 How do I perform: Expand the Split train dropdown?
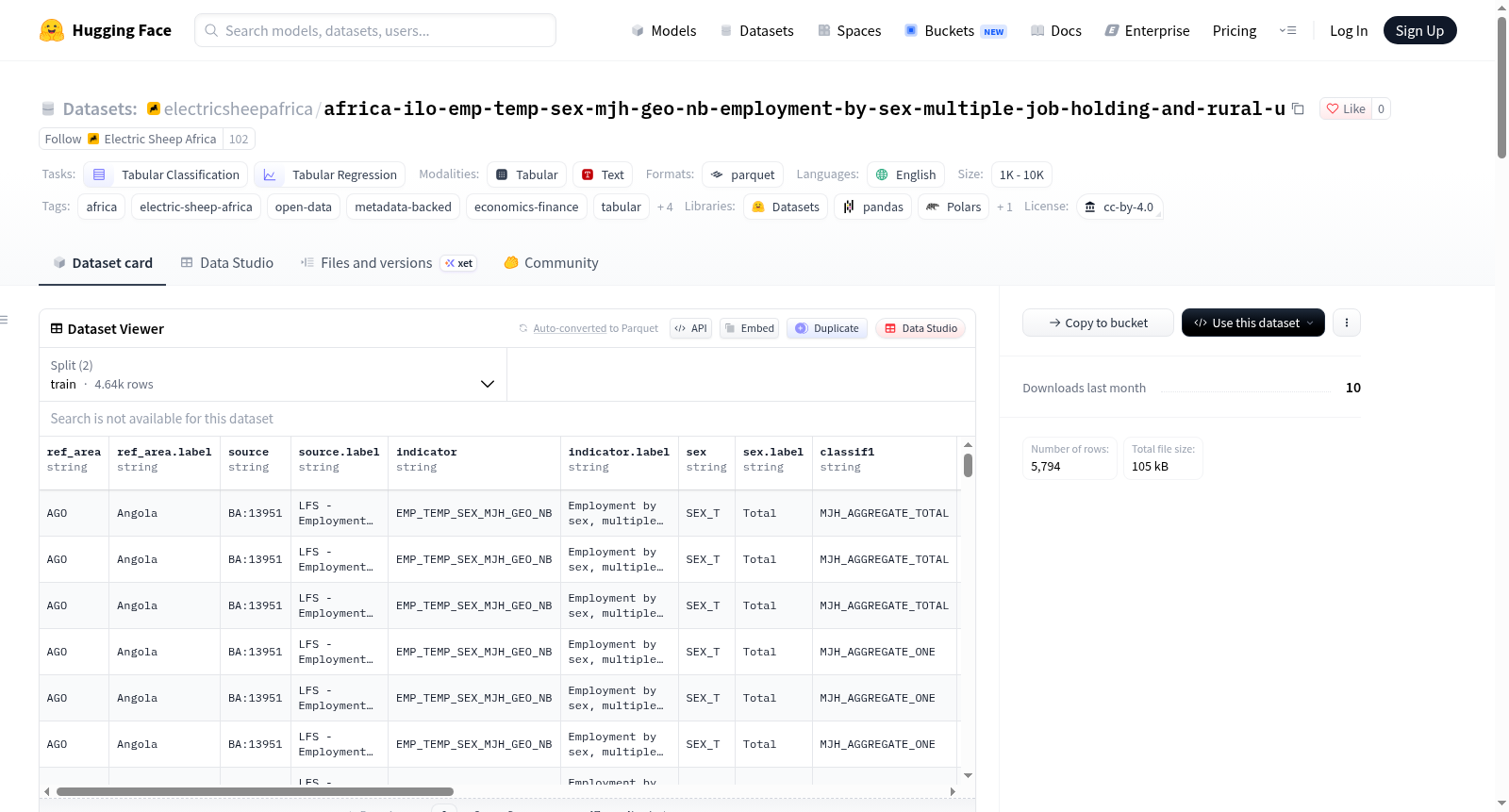[273, 374]
